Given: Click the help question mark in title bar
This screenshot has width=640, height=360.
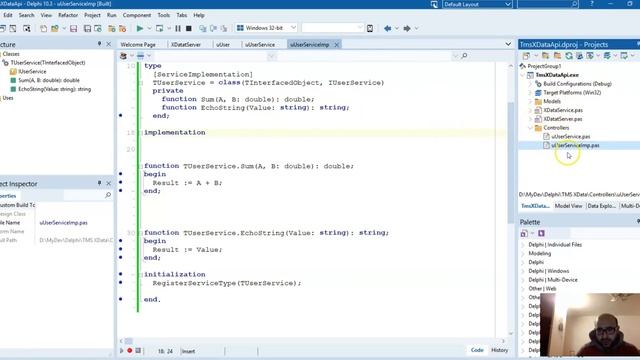Looking at the screenshot, I should 592,4.
